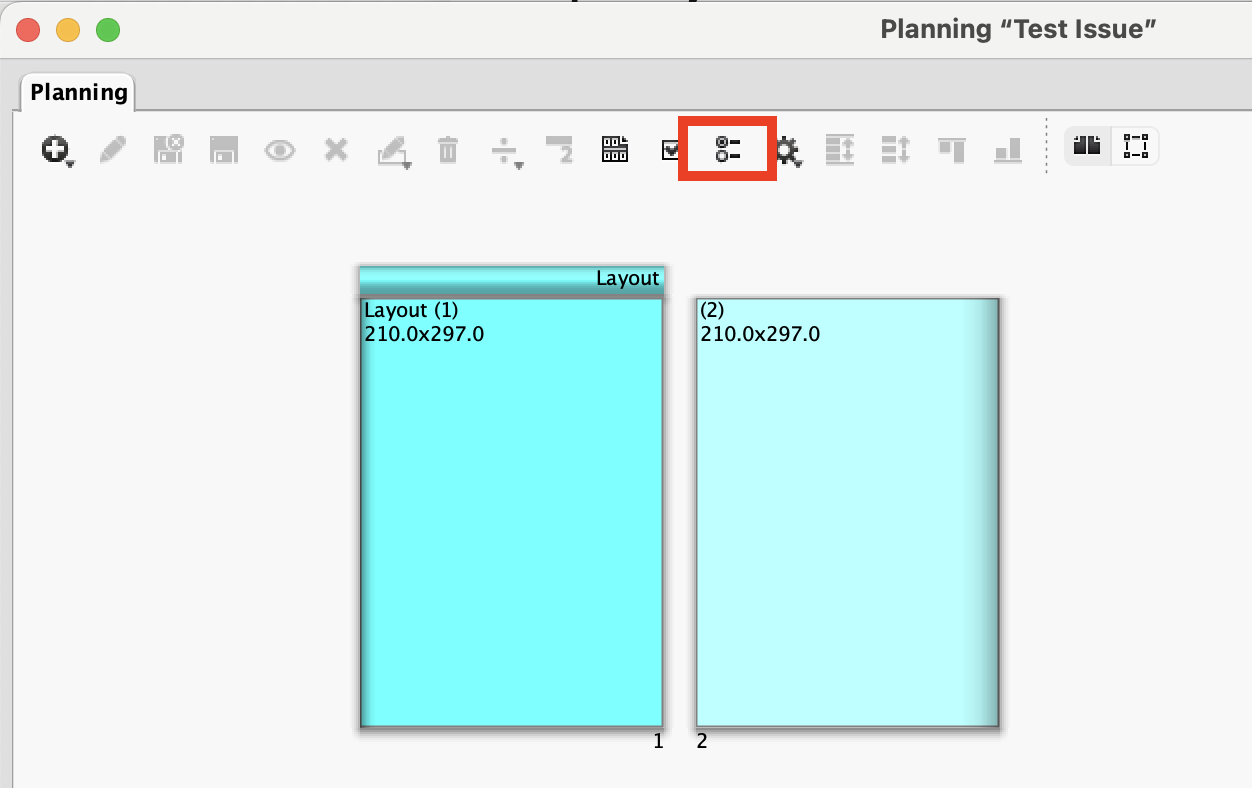
Task: Click the align bottom bar icon
Action: [x=1007, y=150]
